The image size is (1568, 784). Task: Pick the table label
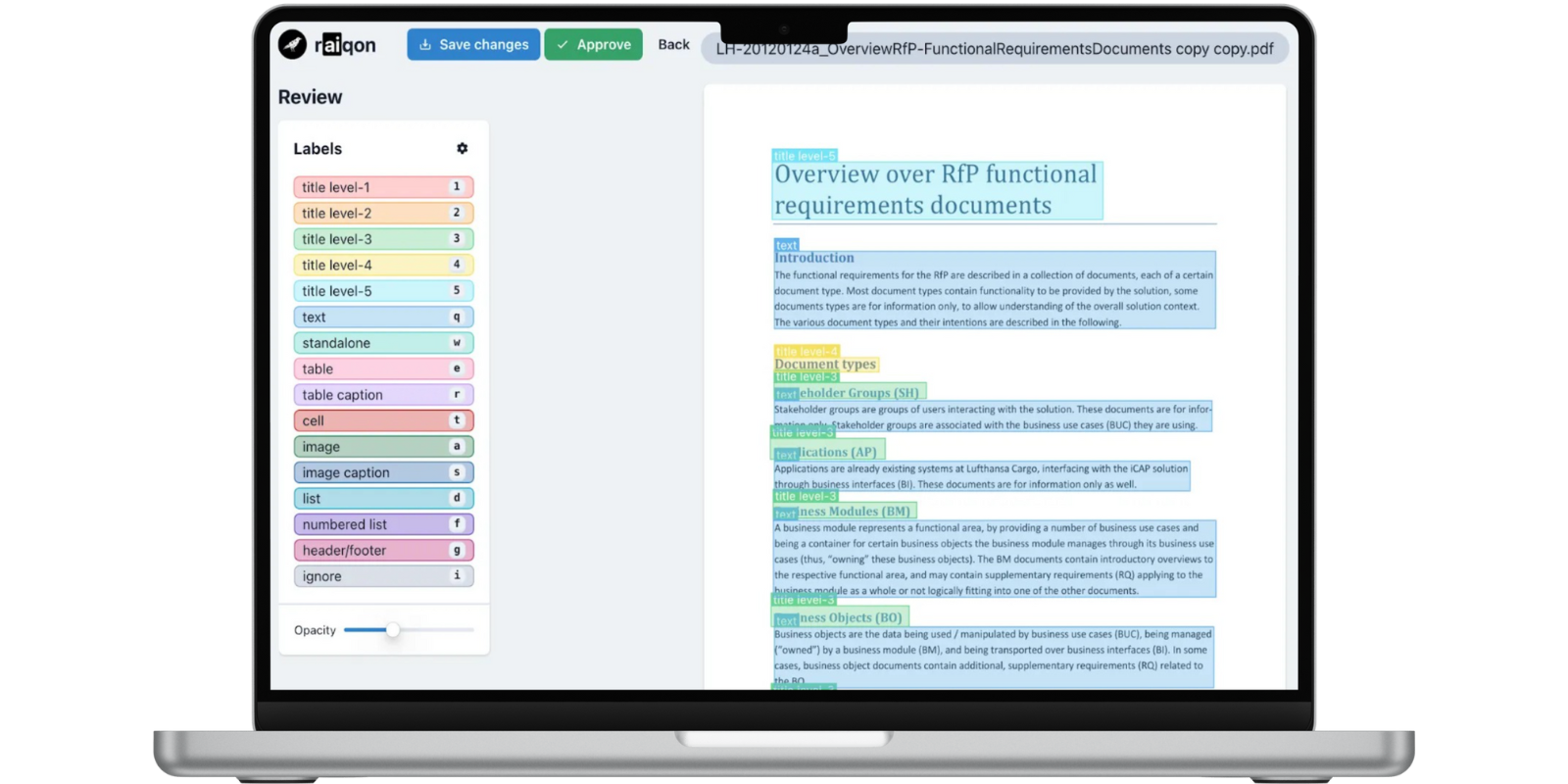click(x=383, y=368)
